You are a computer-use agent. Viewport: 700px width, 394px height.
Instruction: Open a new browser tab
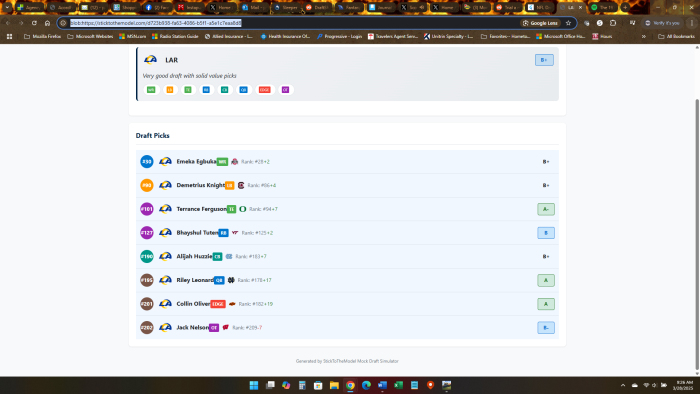625,7
